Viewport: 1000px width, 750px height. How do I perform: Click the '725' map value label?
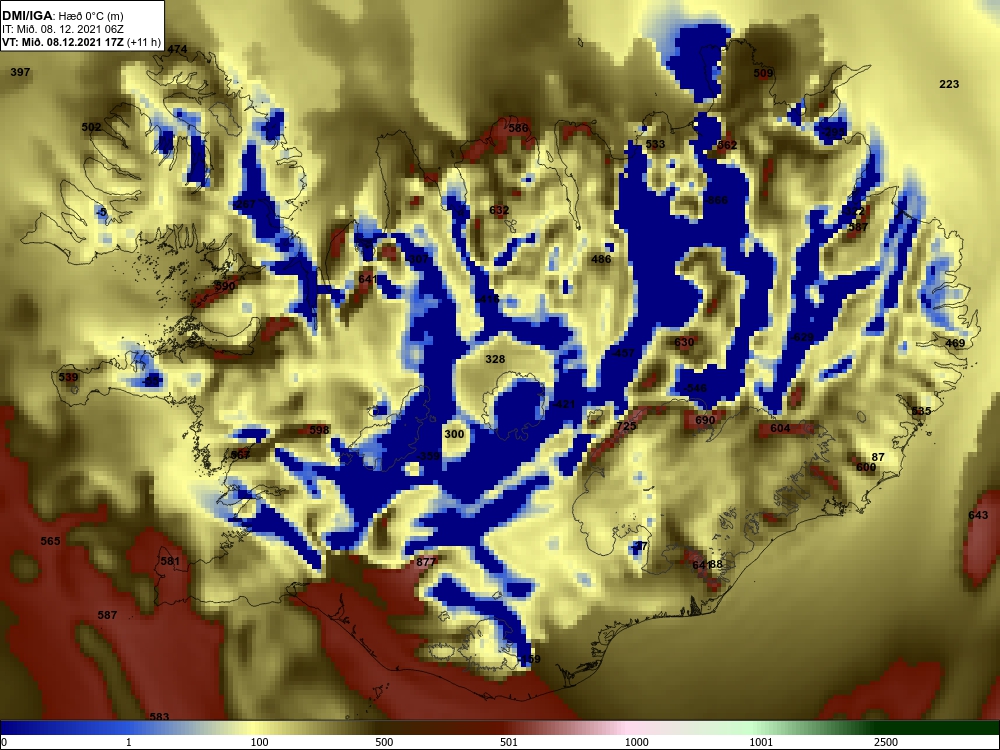[626, 426]
